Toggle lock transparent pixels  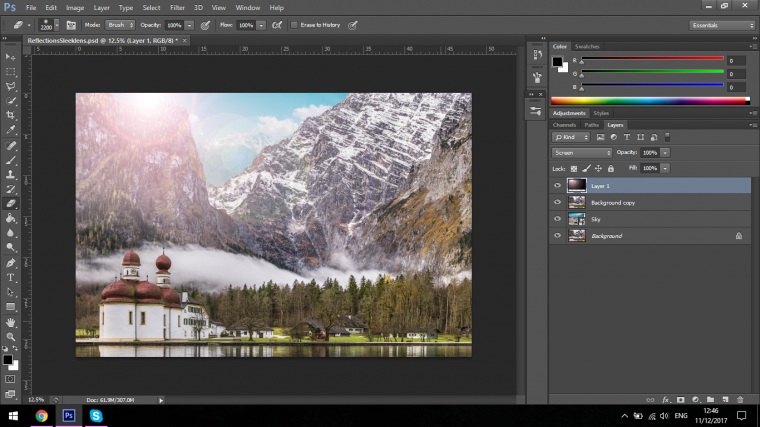pyautogui.click(x=574, y=169)
